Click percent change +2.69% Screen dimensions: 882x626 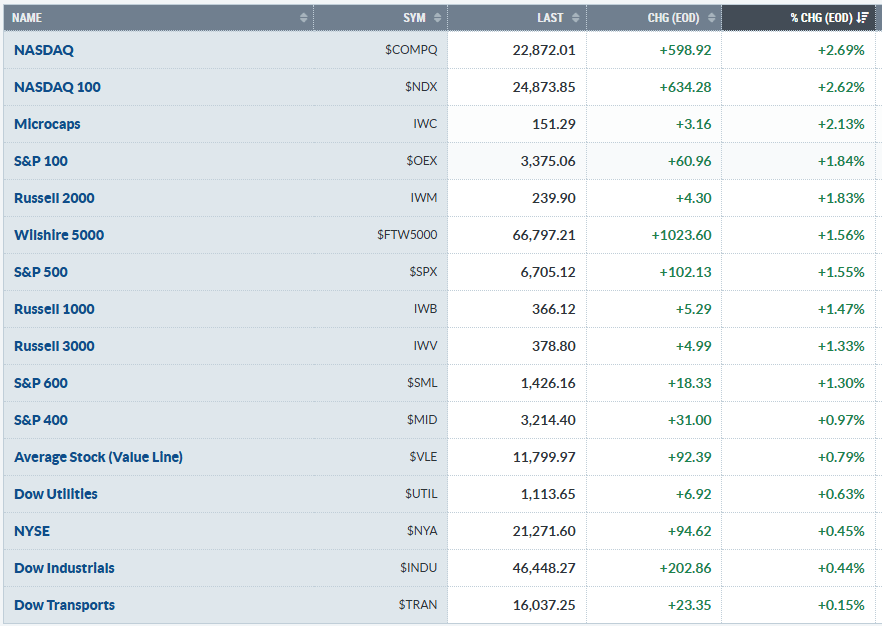[x=841, y=50]
